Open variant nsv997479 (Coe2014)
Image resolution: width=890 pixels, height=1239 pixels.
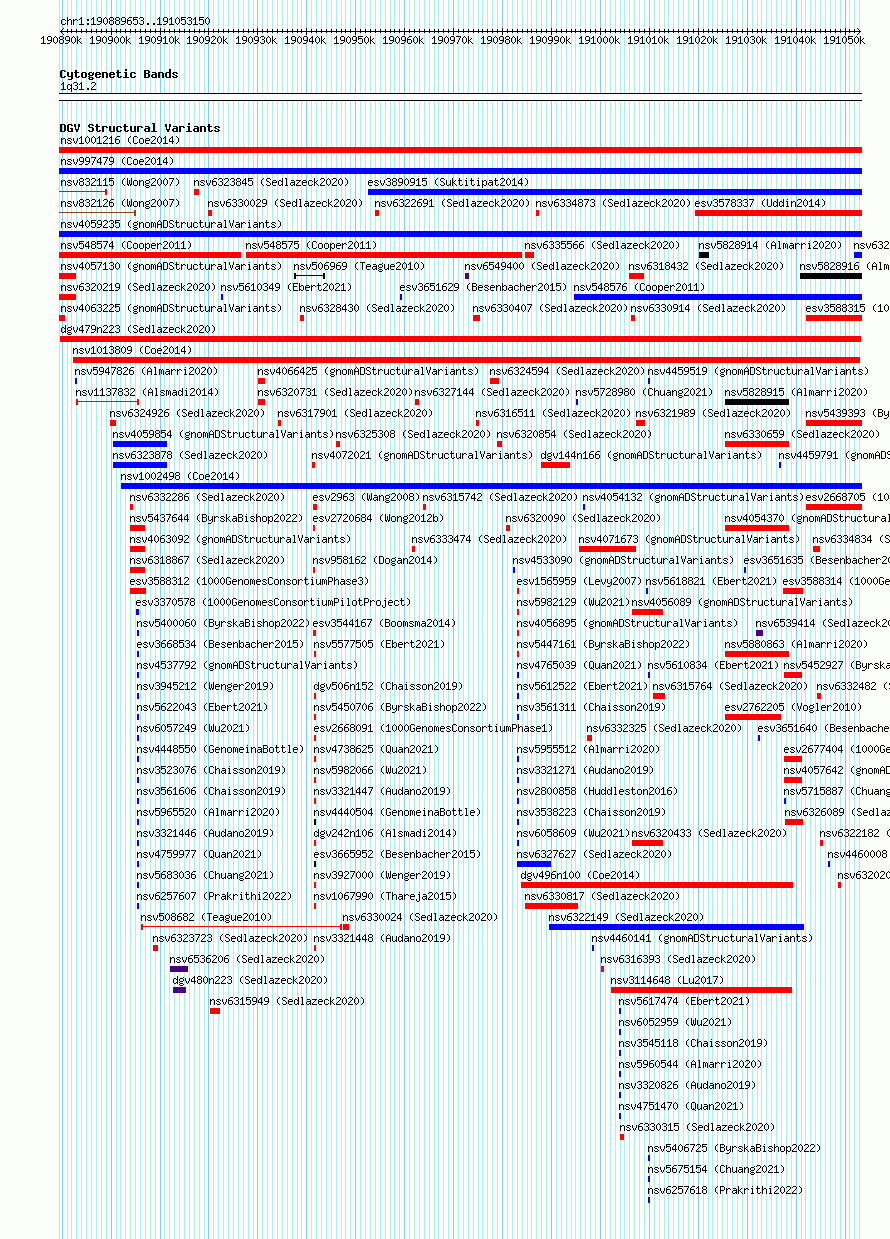coord(116,161)
